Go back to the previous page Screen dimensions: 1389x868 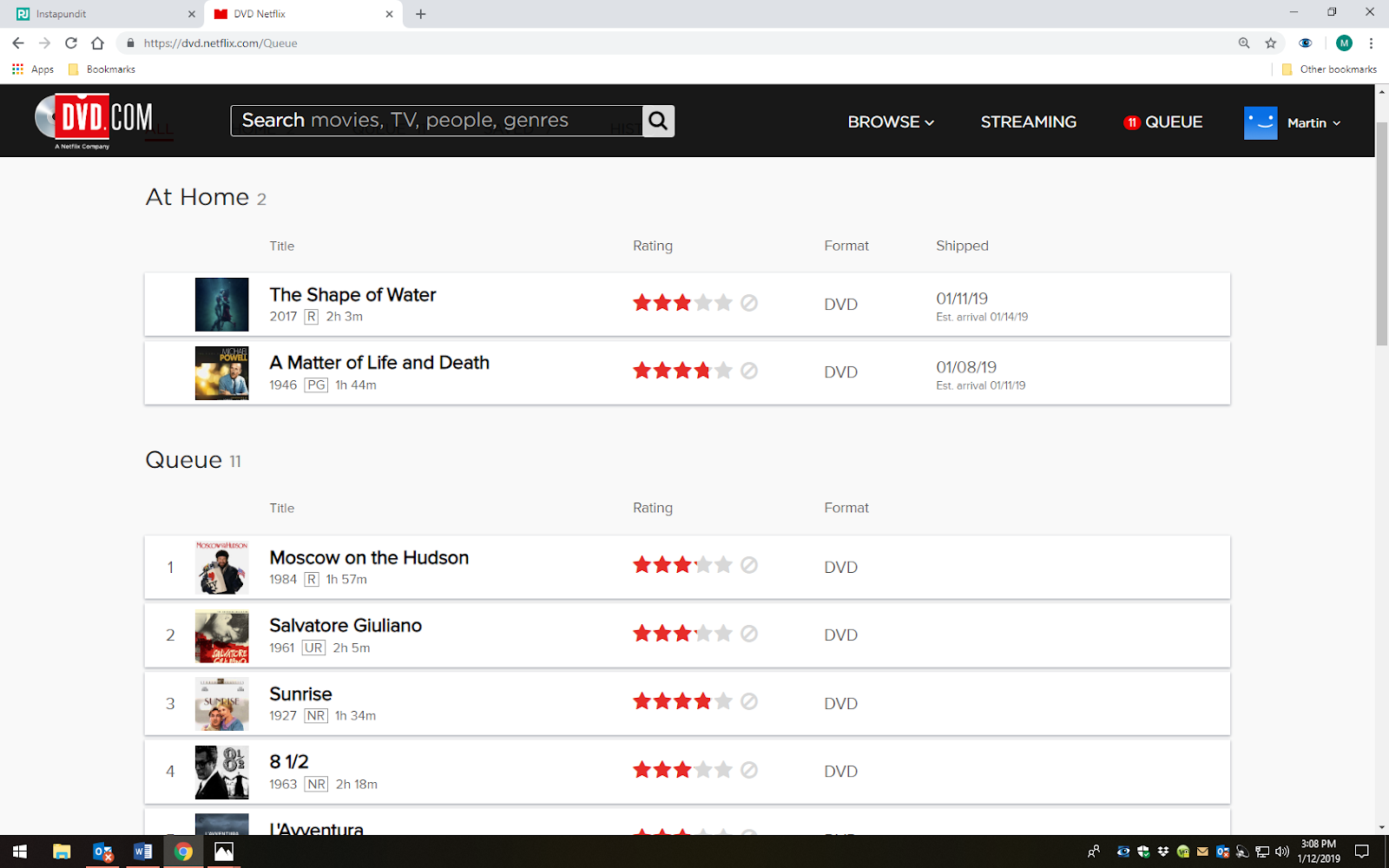coord(18,43)
